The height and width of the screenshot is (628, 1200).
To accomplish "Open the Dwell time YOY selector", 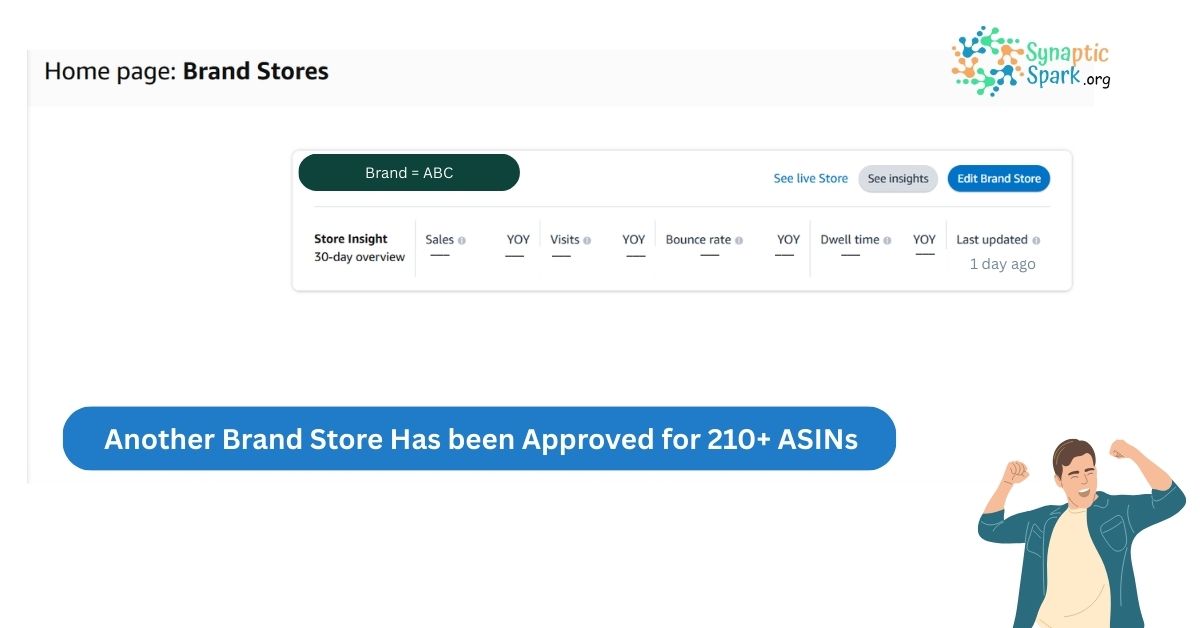I will pos(924,239).
